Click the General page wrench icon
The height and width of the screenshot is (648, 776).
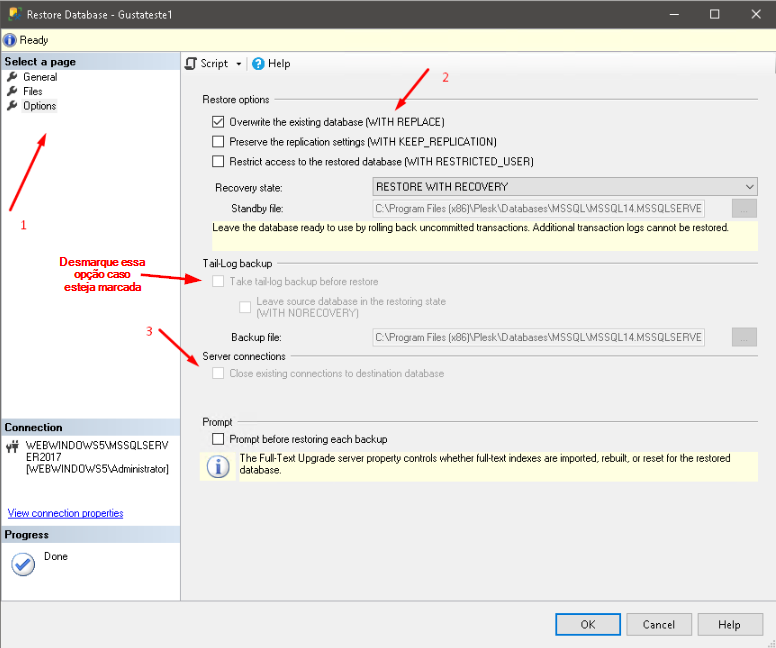[12, 77]
